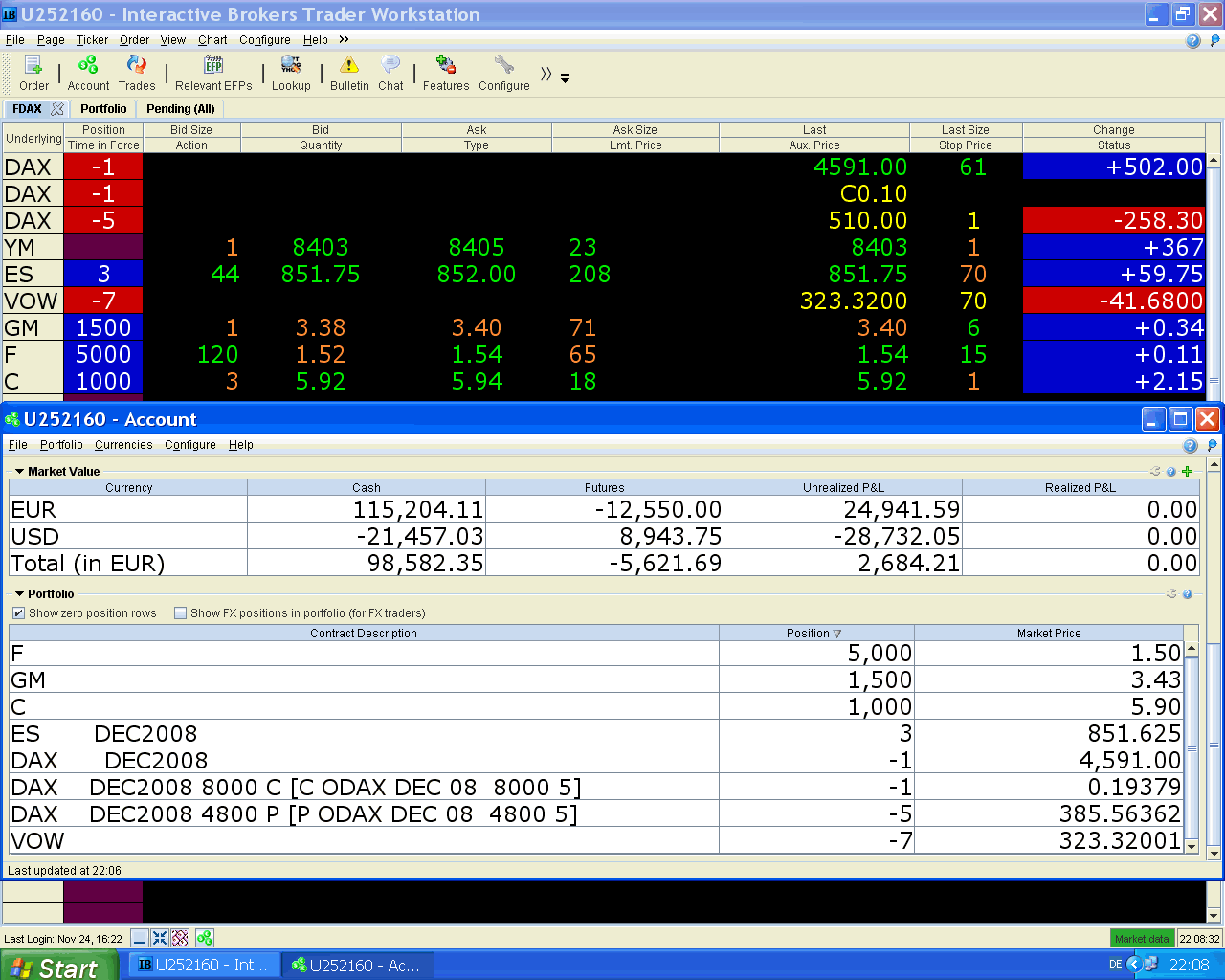Click the Account toolbar icon

point(88,65)
